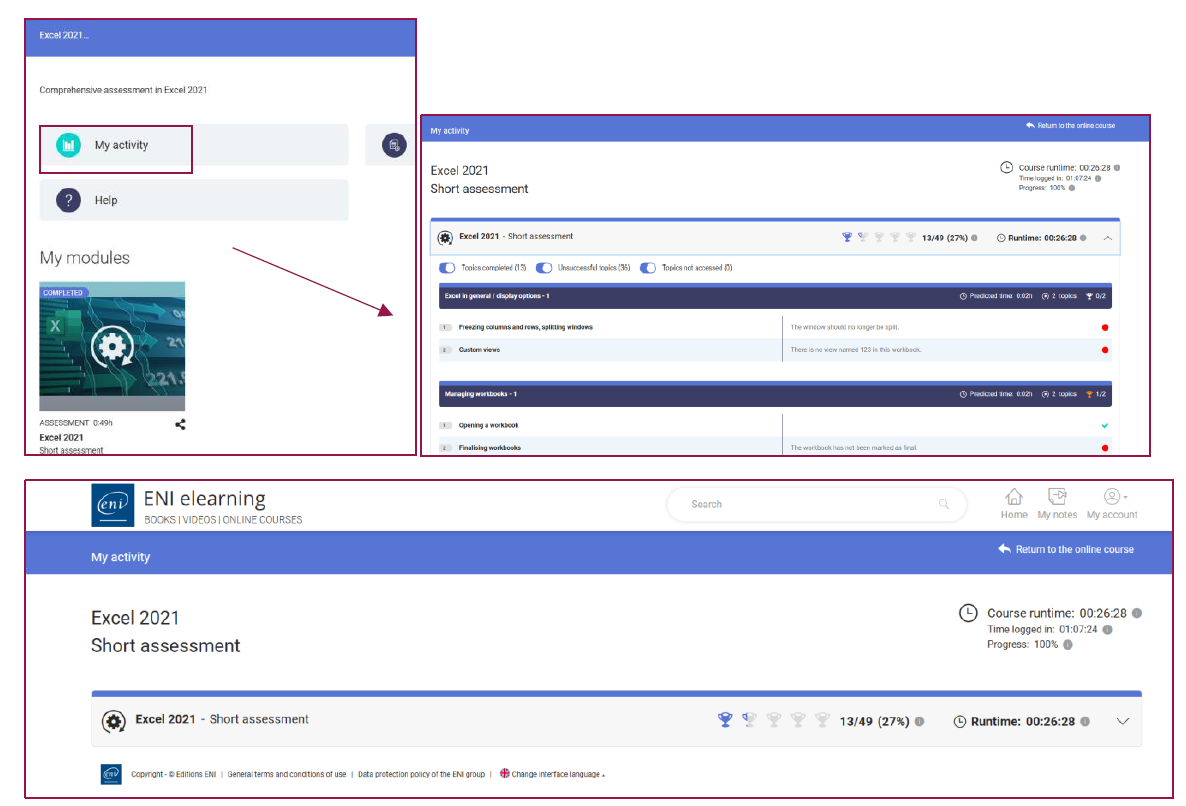Viewport: 1186px width, 806px height.
Task: Open Data protection policy of the ENI group link
Action: (421, 774)
